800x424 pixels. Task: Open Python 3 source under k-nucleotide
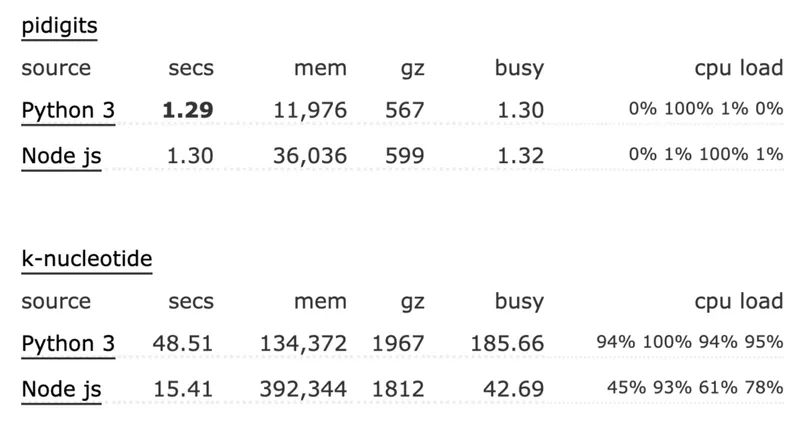click(x=68, y=344)
